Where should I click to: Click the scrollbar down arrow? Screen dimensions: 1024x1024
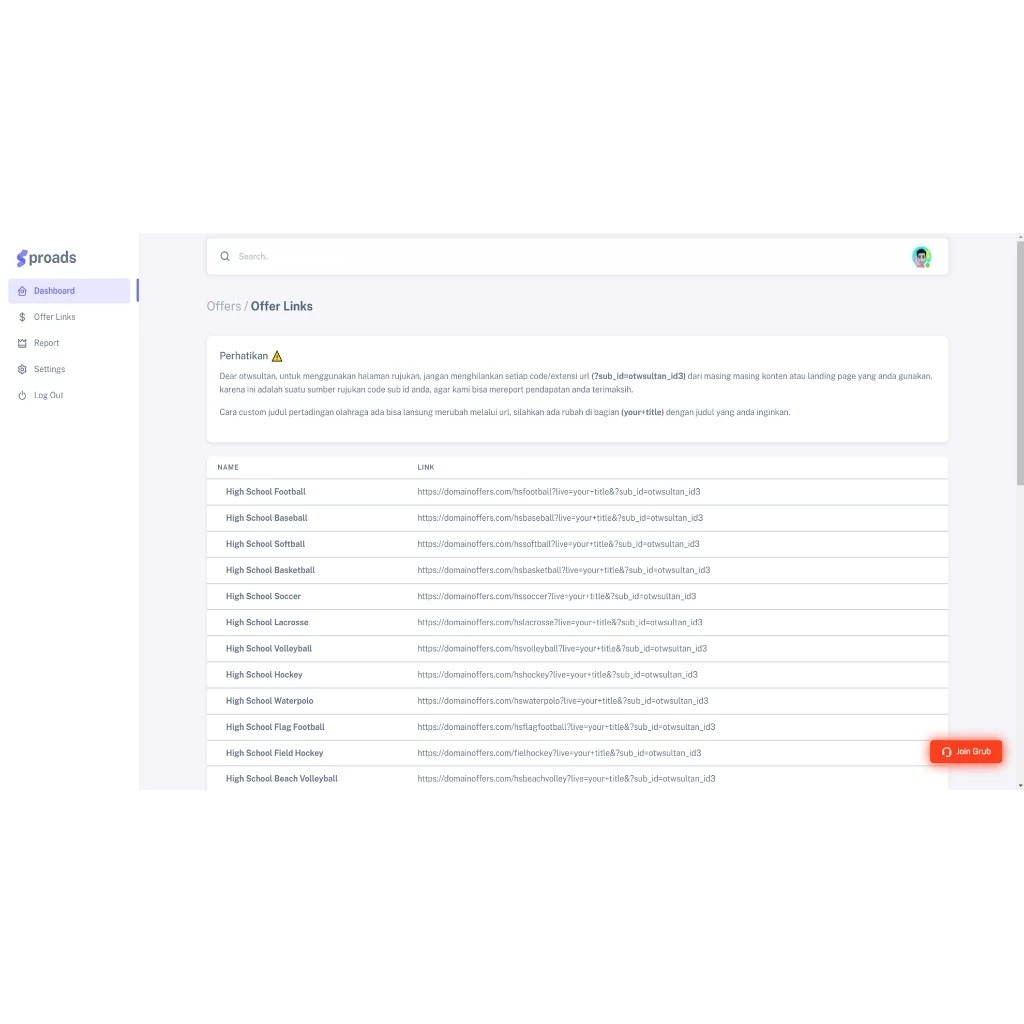[x=1020, y=786]
